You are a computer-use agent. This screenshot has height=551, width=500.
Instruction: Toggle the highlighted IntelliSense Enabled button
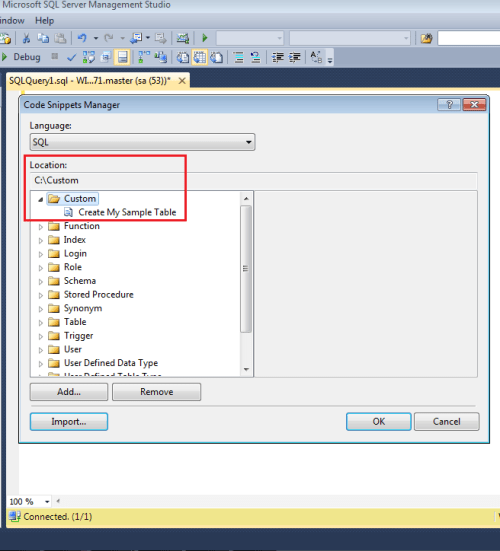tap(122, 57)
